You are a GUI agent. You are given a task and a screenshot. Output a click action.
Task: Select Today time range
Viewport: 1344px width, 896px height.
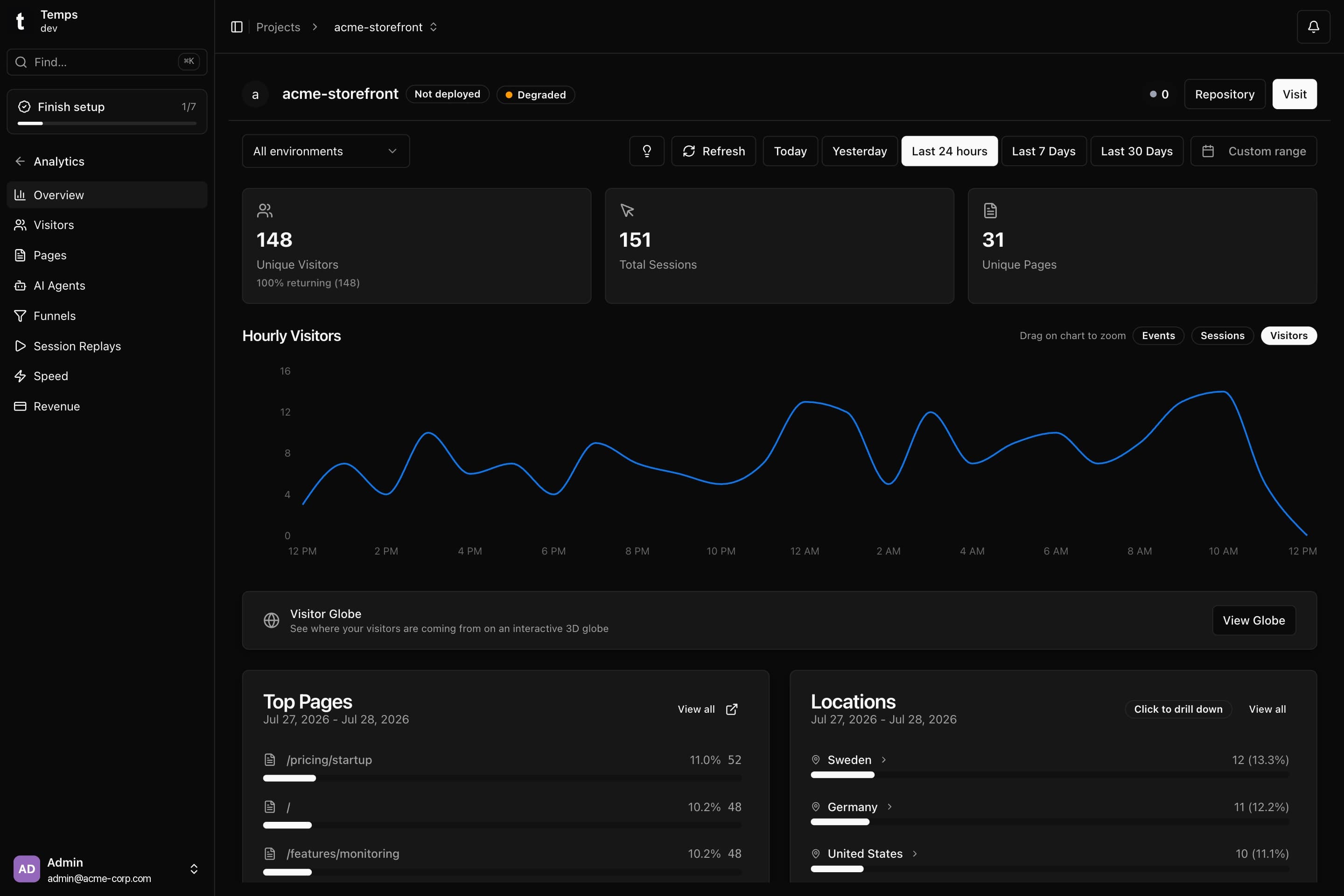tap(790, 151)
